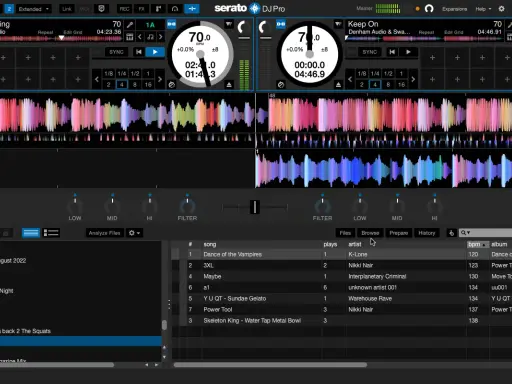
Task: Click left deck beatgrid calendar icon
Action: pos(130,37)
